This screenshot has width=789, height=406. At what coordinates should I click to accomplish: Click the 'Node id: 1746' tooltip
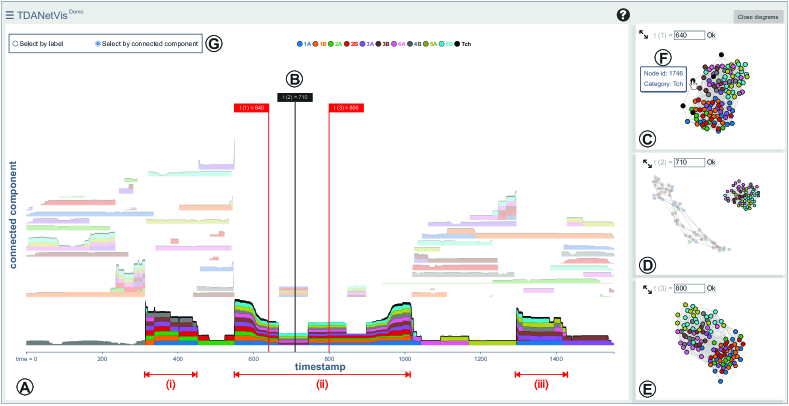click(x=664, y=79)
